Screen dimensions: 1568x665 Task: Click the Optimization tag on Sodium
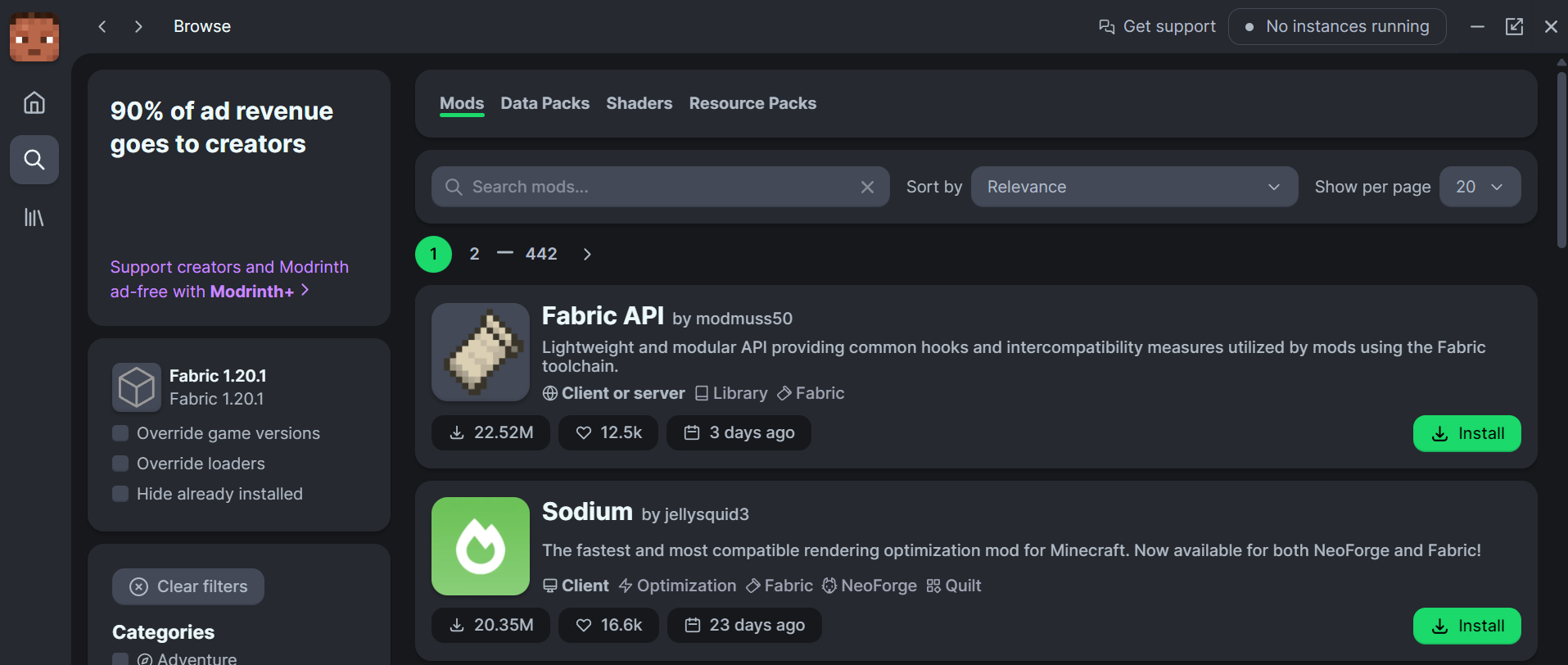[x=677, y=586]
